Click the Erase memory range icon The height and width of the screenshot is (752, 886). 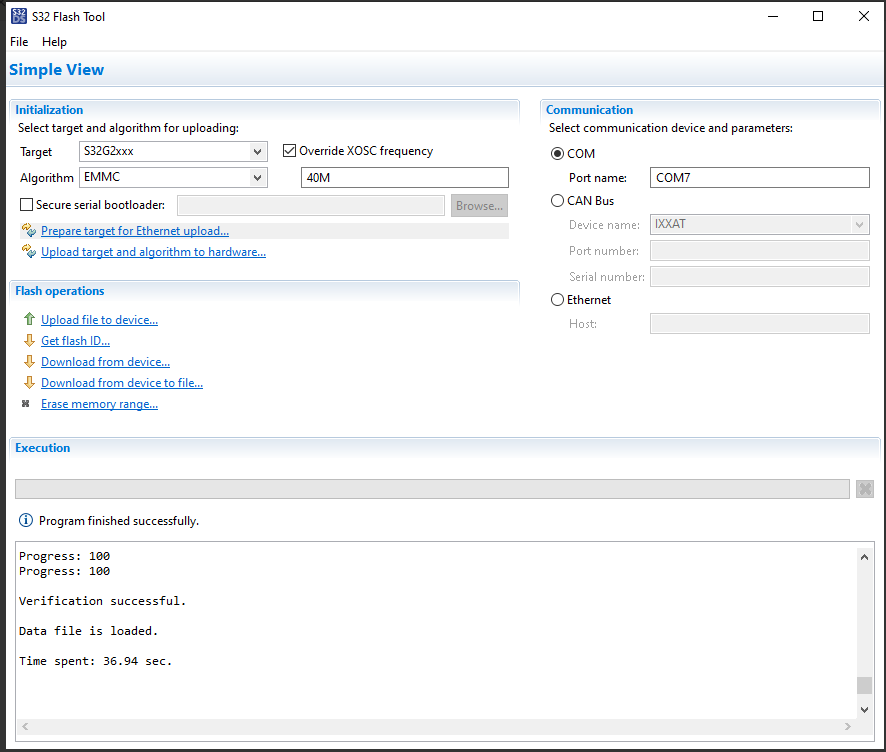point(26,404)
